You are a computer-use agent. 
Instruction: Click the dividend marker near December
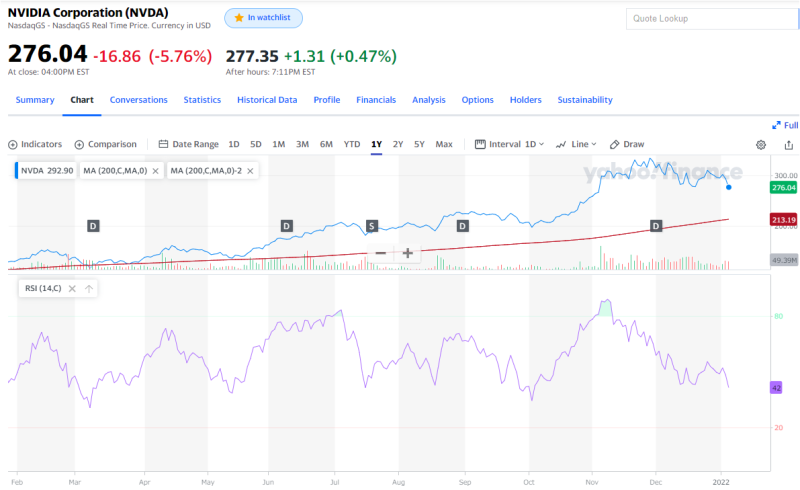click(x=656, y=226)
